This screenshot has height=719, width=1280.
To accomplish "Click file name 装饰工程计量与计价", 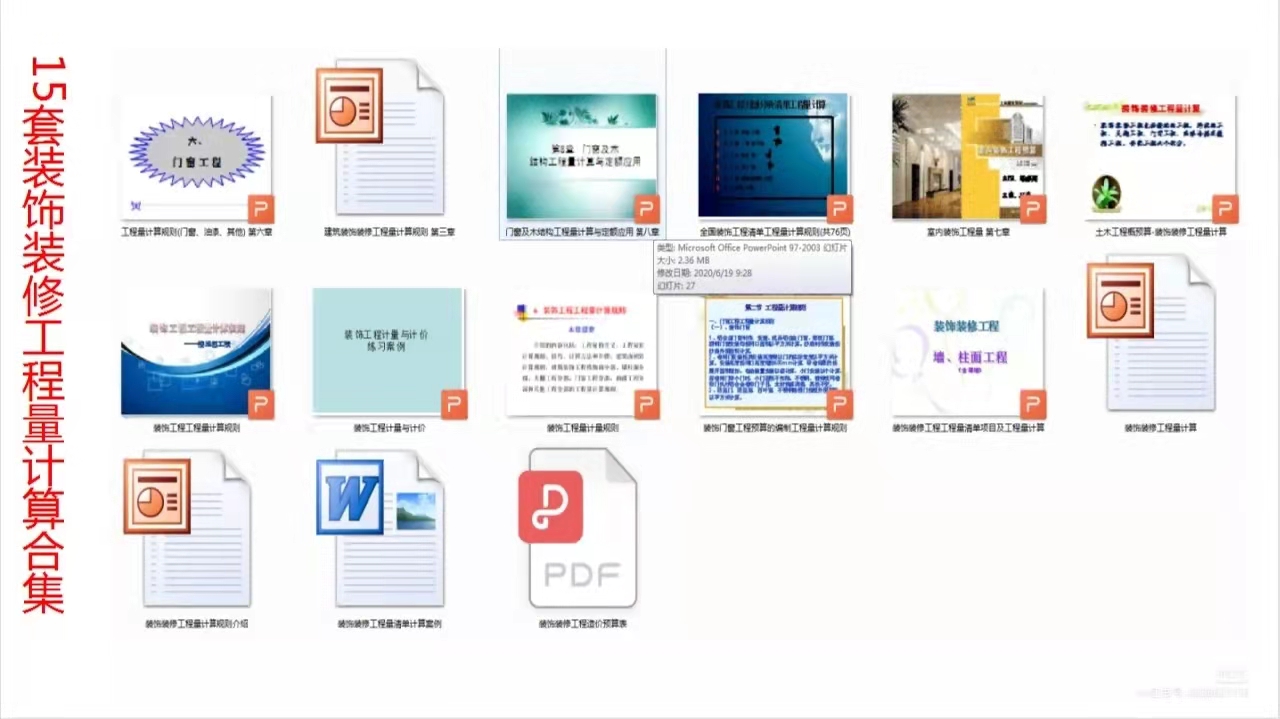I will point(390,428).
